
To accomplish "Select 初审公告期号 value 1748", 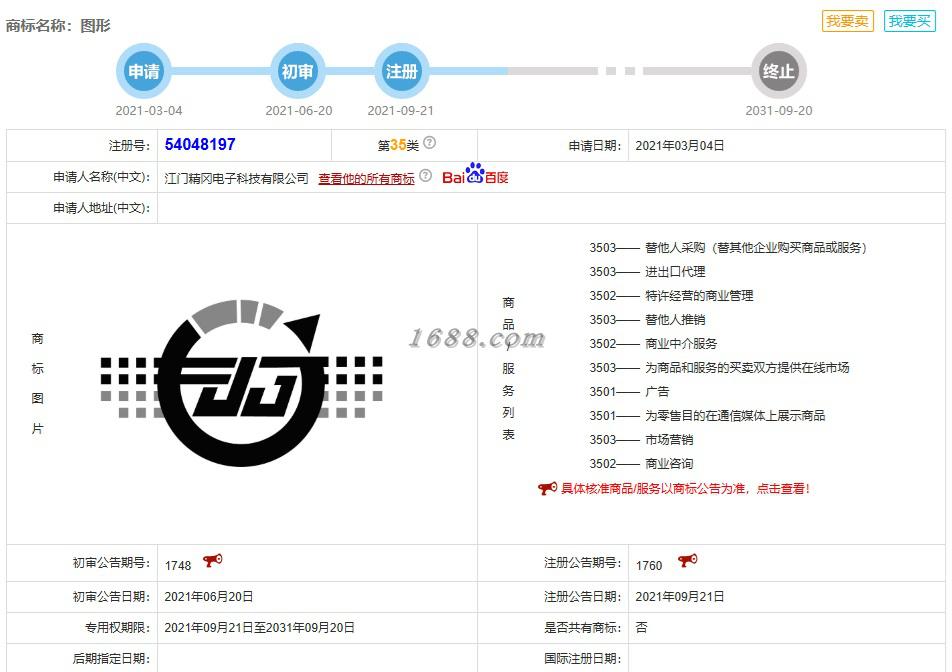I will [178, 566].
